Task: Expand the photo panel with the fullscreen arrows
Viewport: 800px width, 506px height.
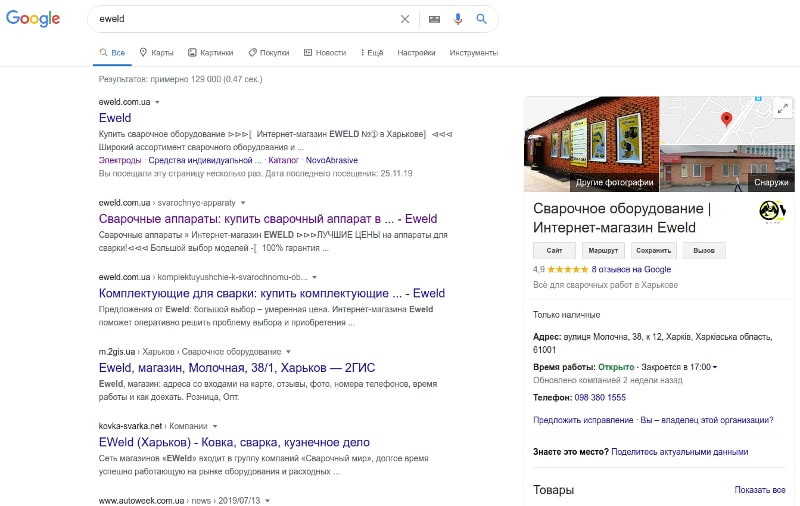Action: point(783,109)
